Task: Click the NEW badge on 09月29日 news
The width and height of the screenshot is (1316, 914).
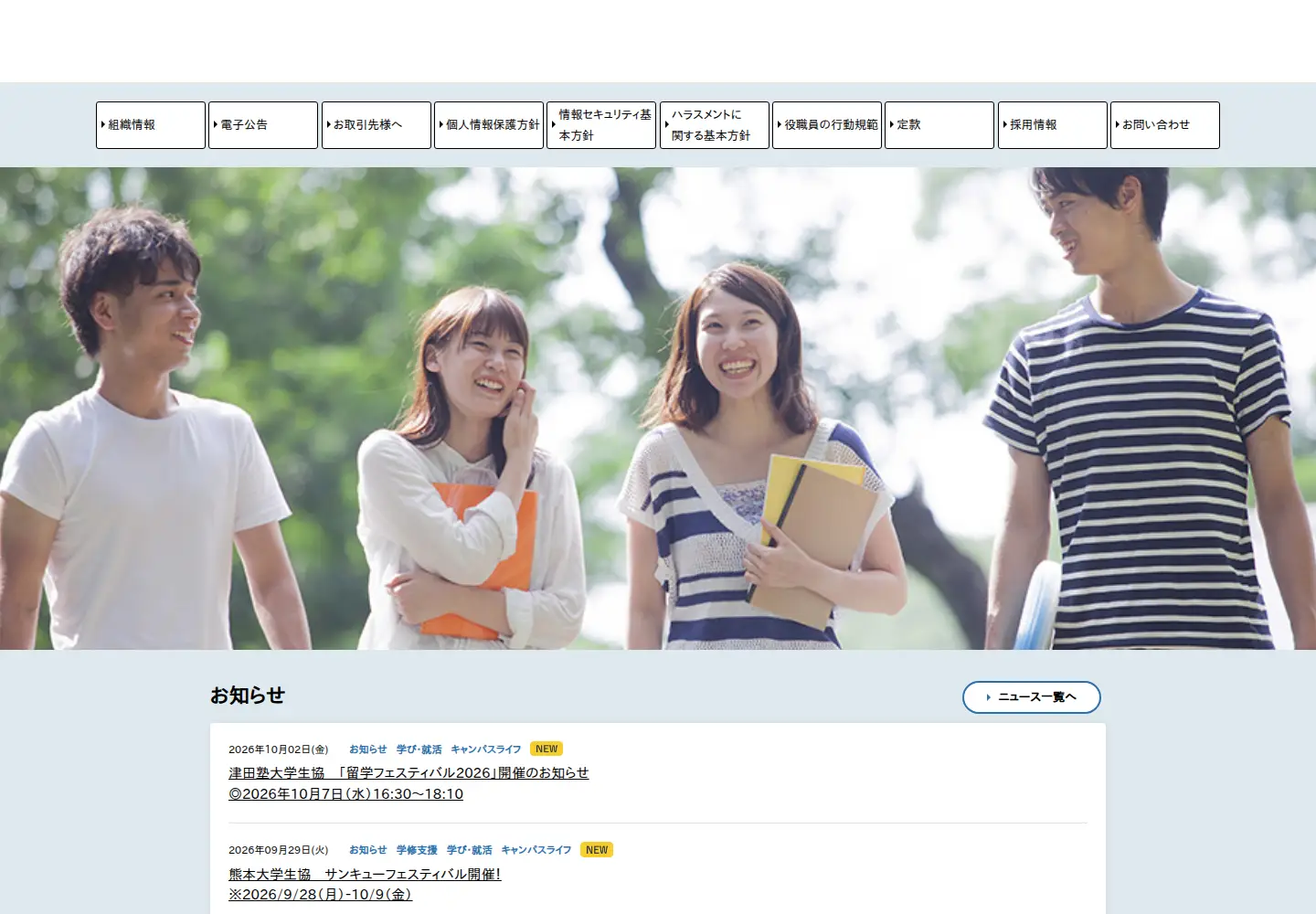Action: pos(597,850)
